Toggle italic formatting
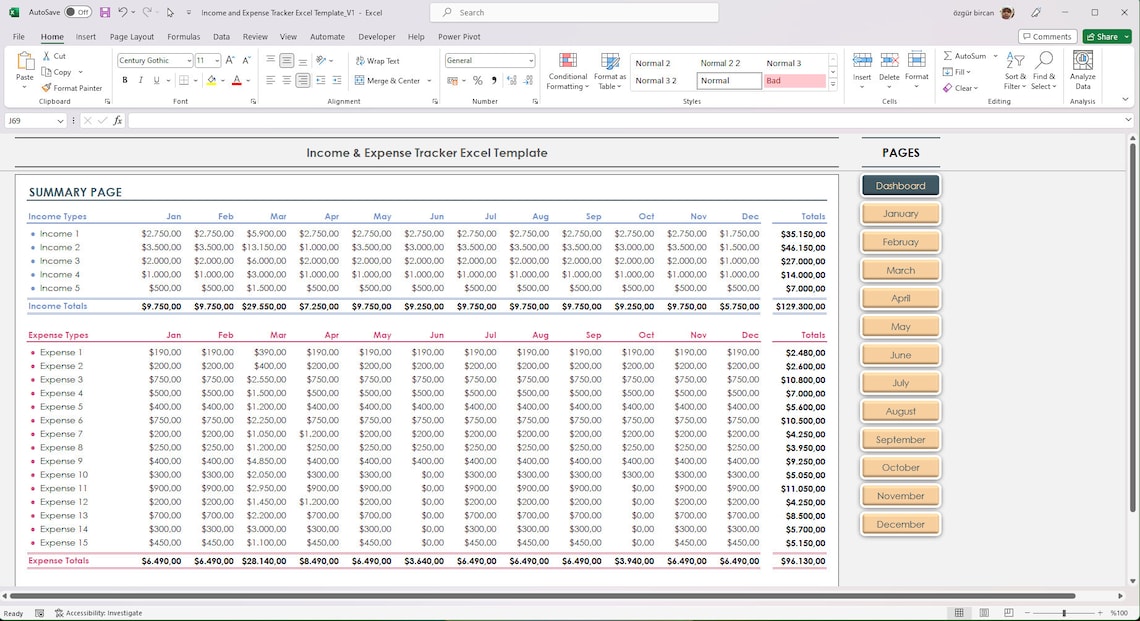 pos(139,79)
